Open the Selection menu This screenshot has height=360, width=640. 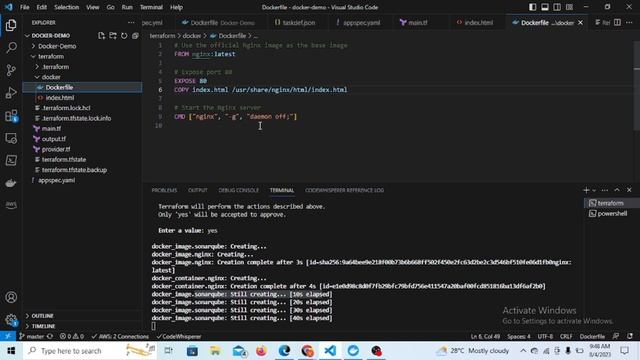coord(67,7)
